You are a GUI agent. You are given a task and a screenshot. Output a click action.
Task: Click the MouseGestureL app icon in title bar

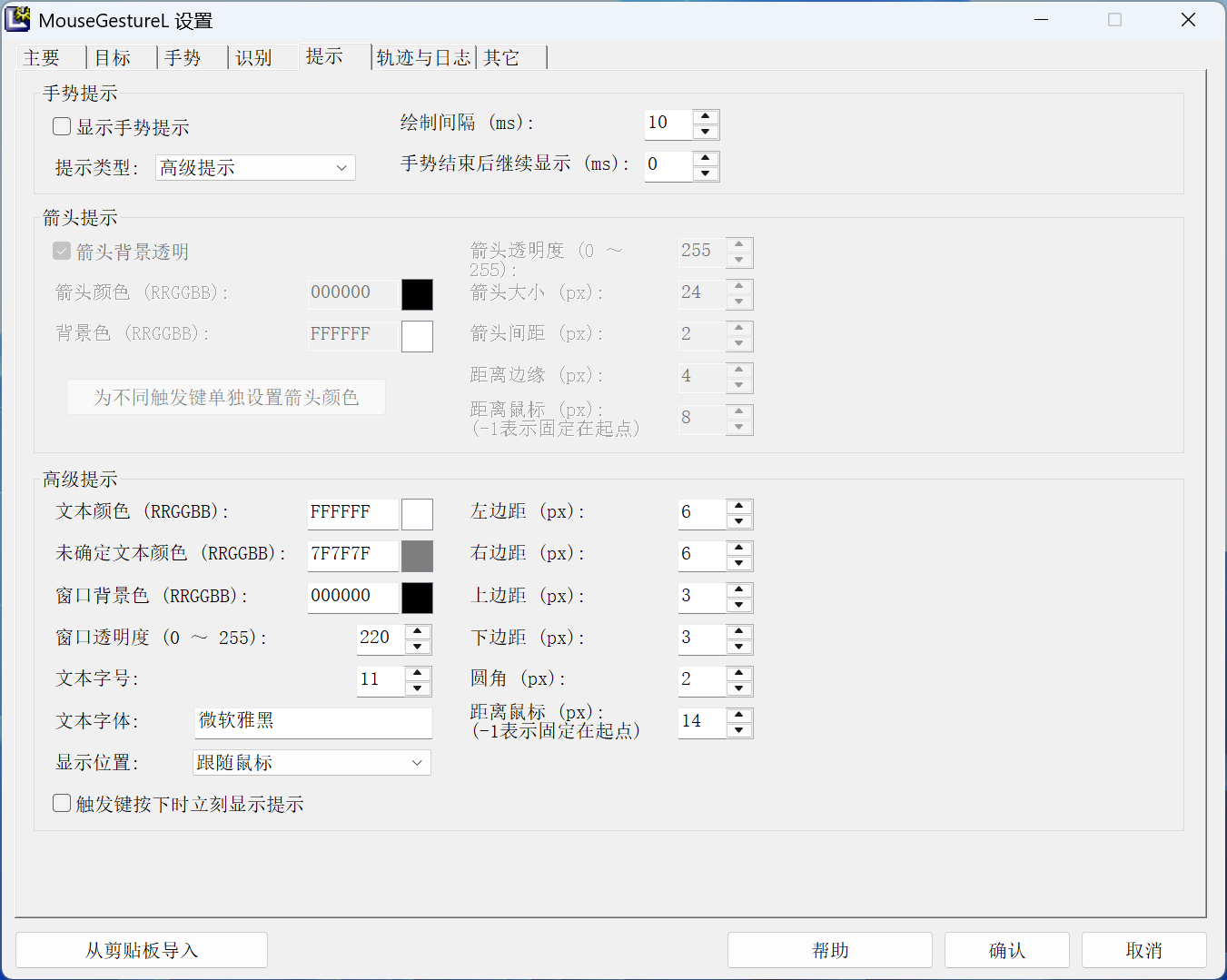coord(17,18)
